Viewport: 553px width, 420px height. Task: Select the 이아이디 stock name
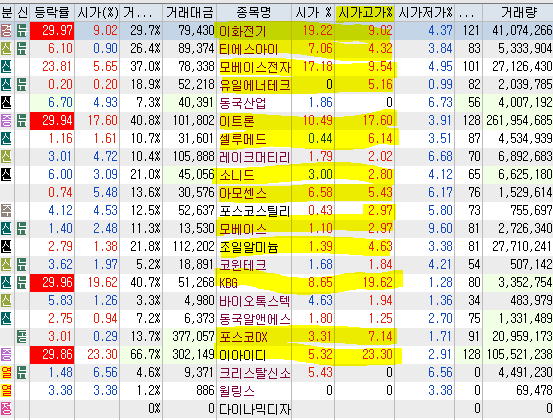[x=243, y=355]
